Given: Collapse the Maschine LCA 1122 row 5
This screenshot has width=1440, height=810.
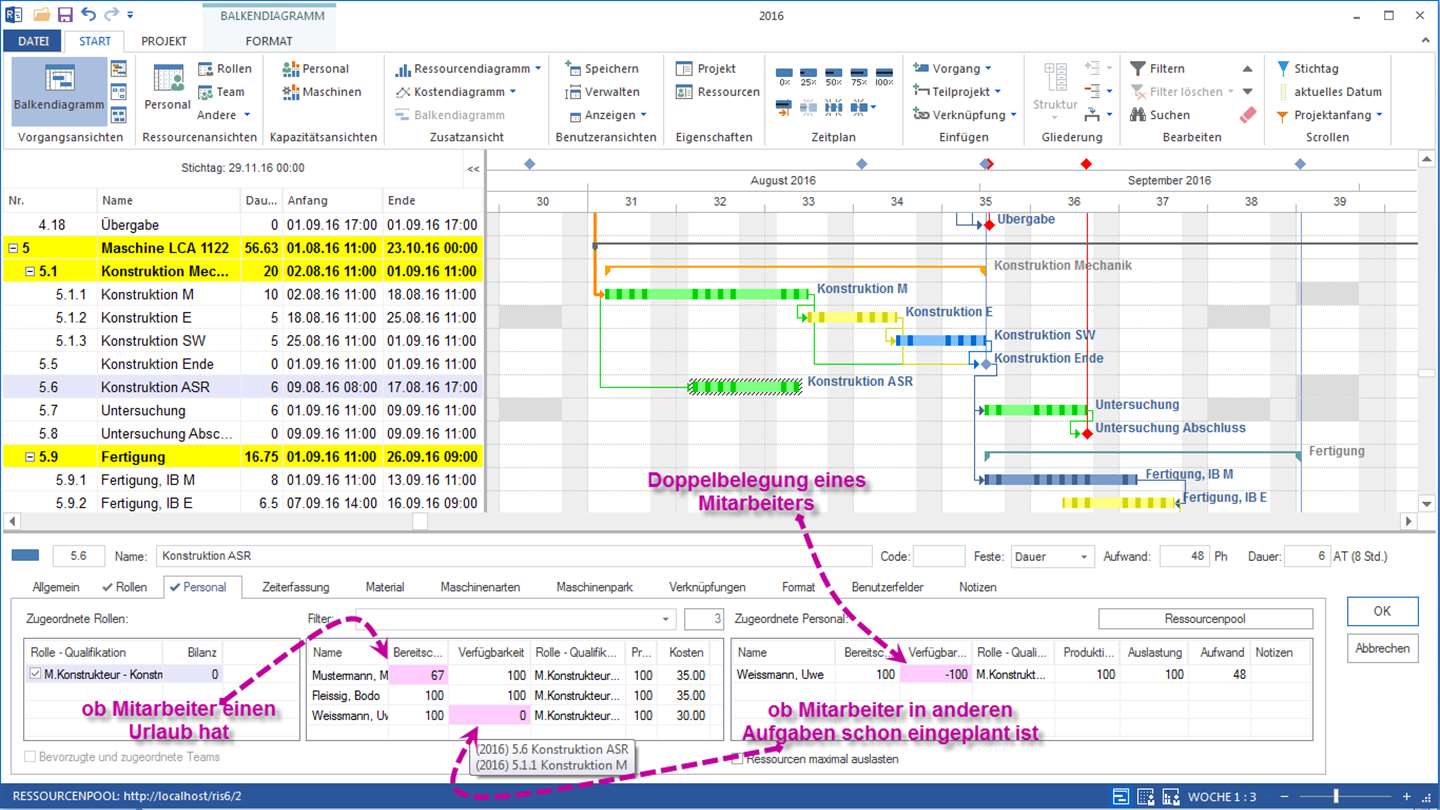Looking at the screenshot, I should [12, 248].
